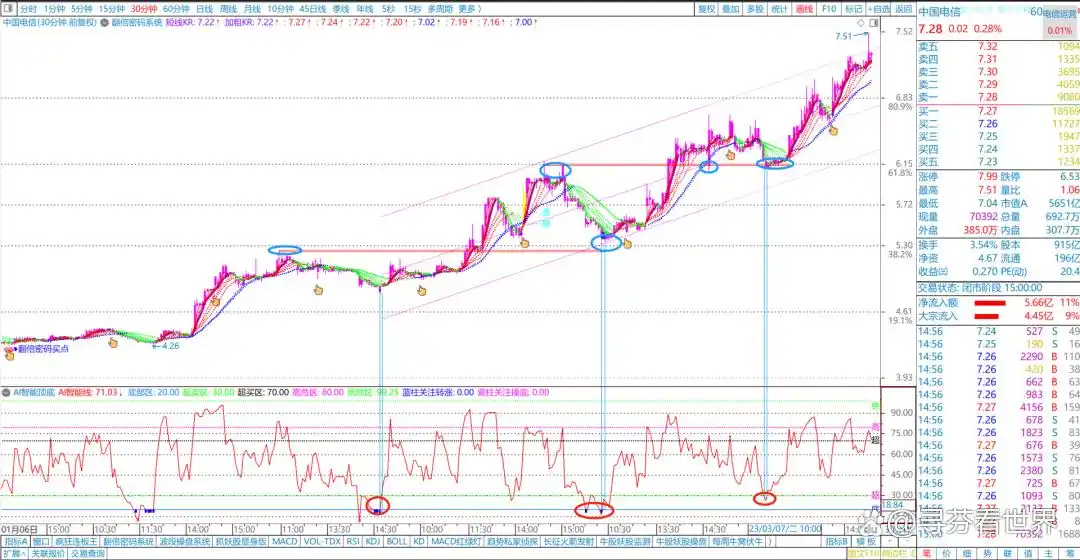Click the hand pointer marker near 翻倍密码买点
The image size is (1080, 560).
point(10,354)
